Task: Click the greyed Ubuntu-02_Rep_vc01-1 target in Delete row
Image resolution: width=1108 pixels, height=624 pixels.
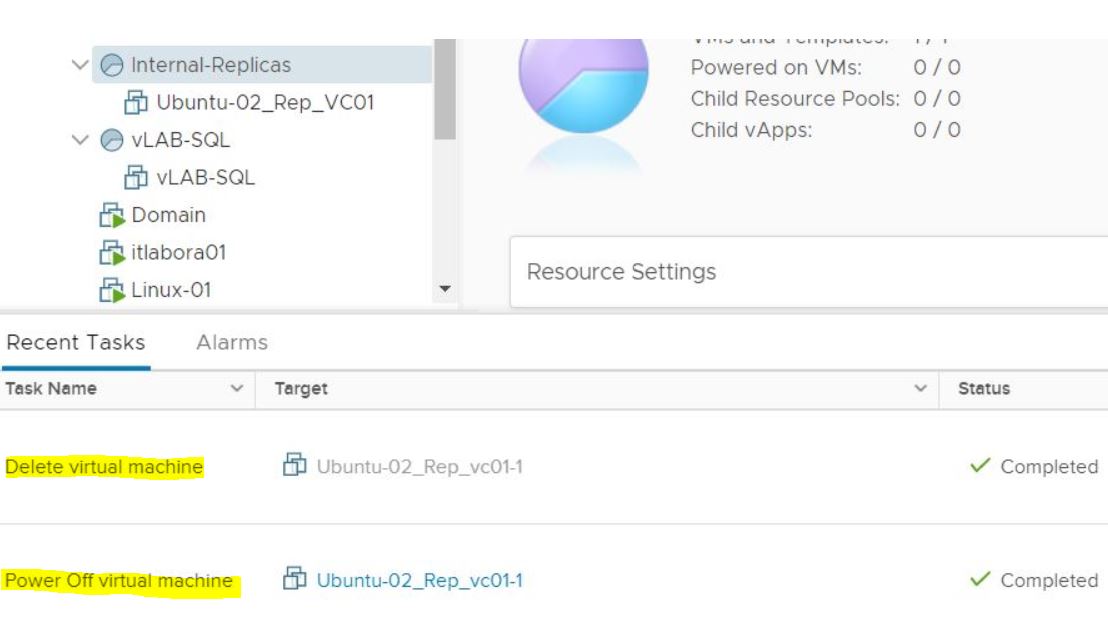Action: coord(420,466)
